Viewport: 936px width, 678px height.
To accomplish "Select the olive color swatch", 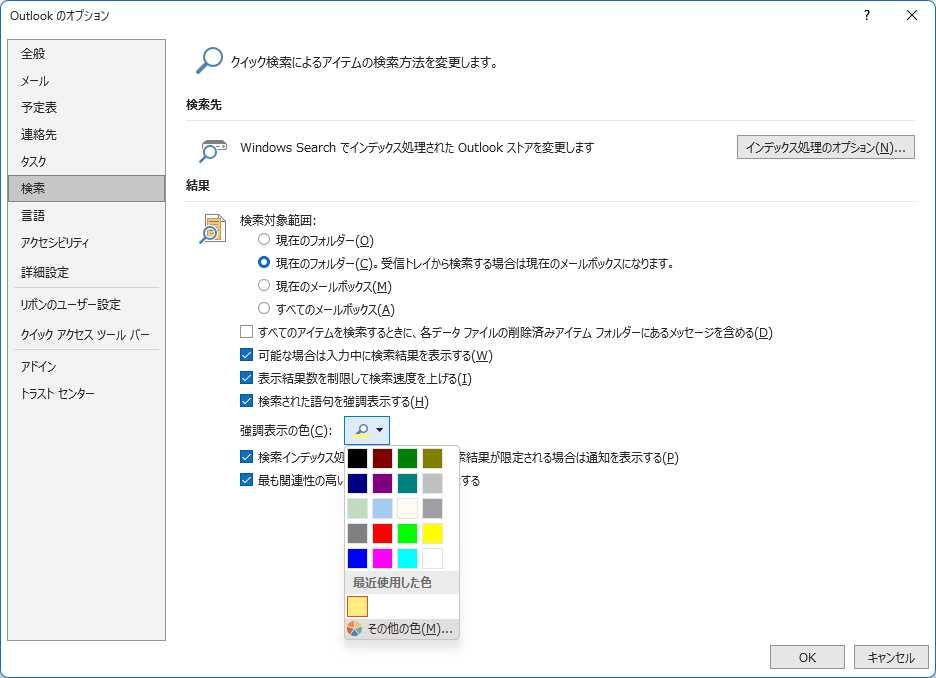I will (x=433, y=458).
